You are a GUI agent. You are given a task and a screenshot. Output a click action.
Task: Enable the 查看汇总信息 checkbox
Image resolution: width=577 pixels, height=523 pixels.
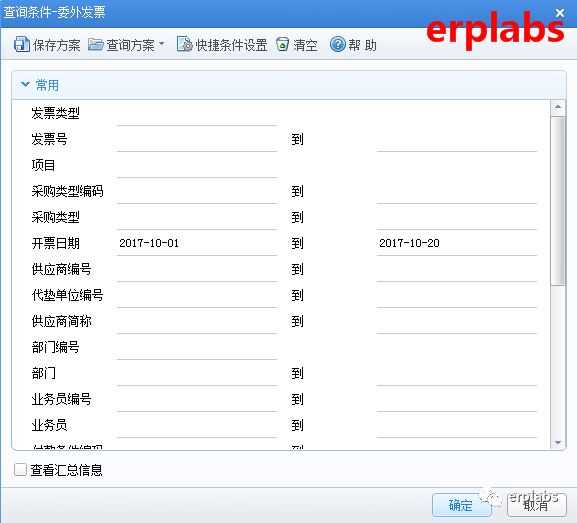pos(20,470)
